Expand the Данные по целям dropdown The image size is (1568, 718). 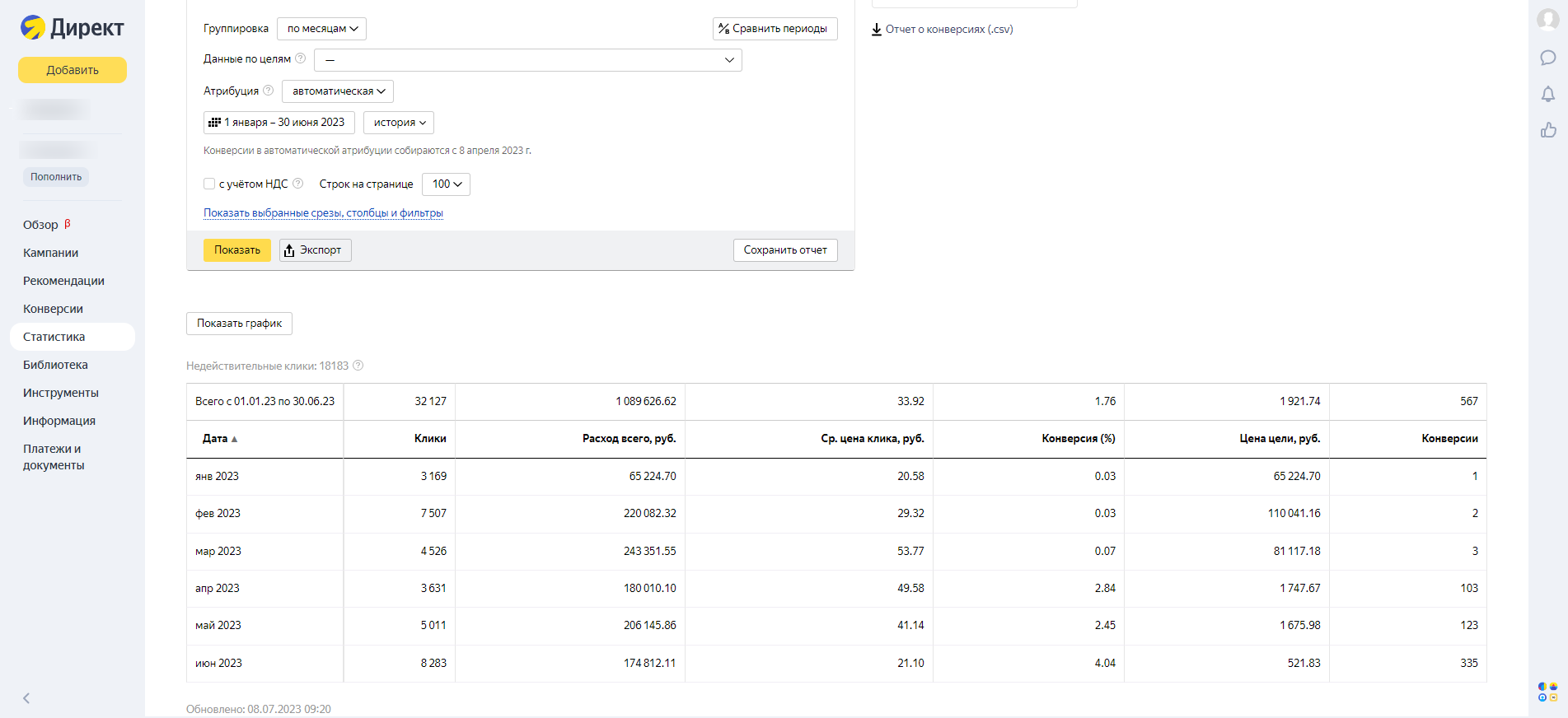(x=527, y=60)
